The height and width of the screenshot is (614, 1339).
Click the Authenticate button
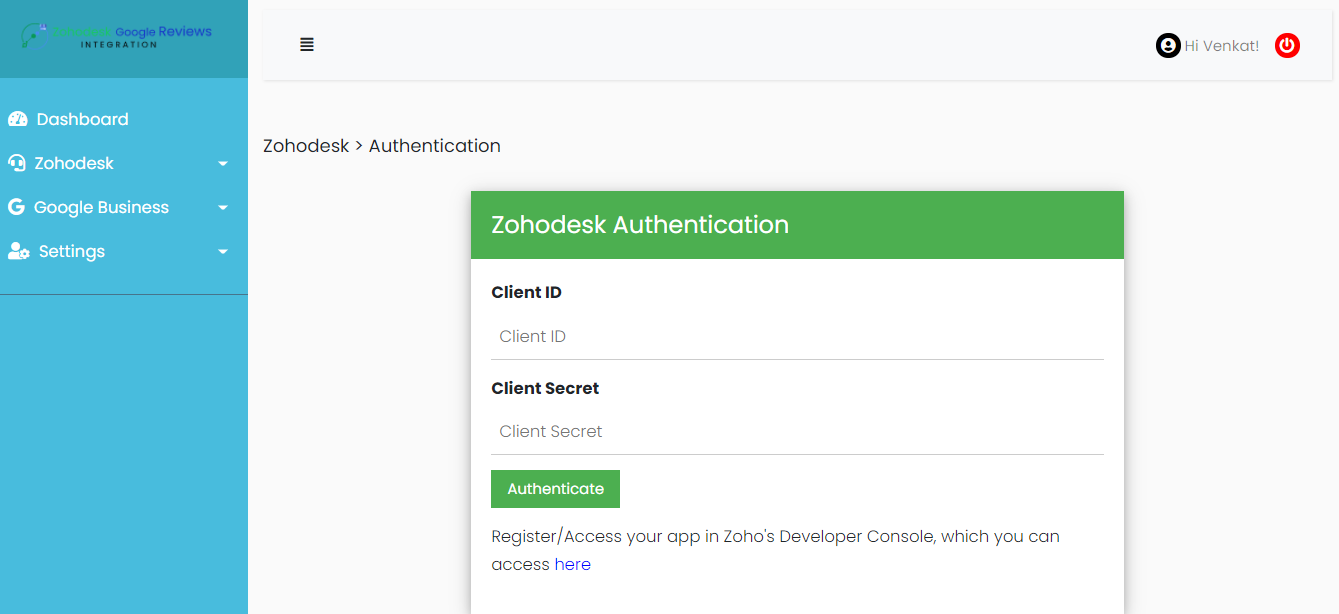(555, 489)
